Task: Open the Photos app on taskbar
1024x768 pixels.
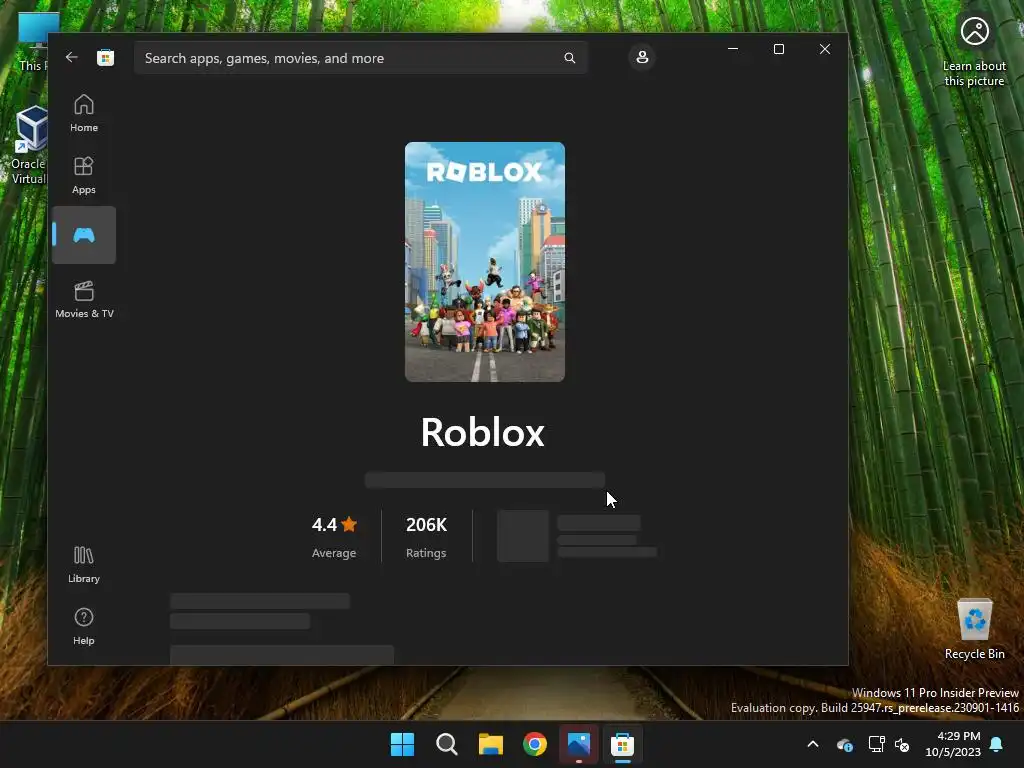Action: coord(579,744)
